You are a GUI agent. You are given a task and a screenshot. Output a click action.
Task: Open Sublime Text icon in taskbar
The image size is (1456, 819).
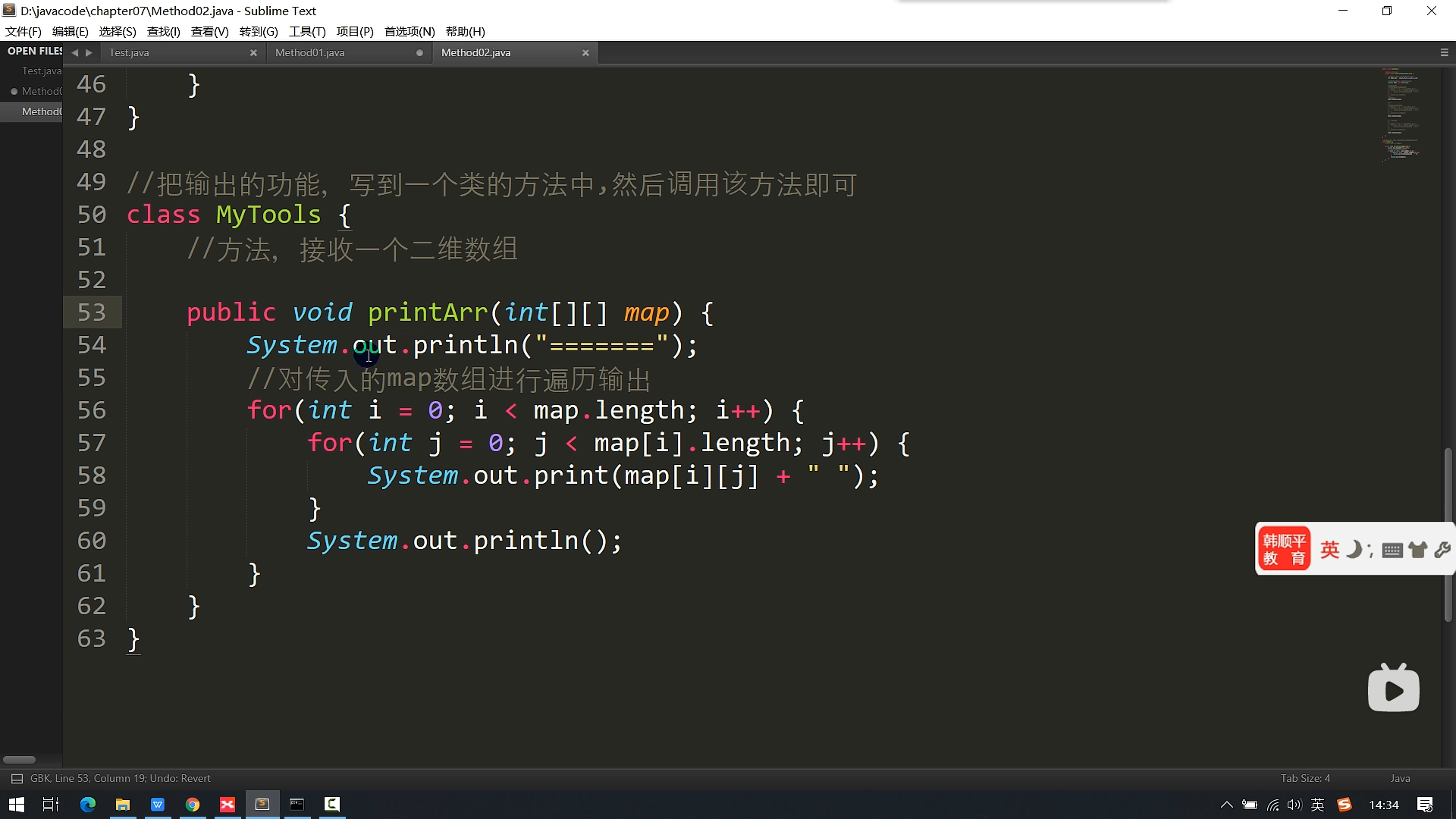(x=262, y=804)
